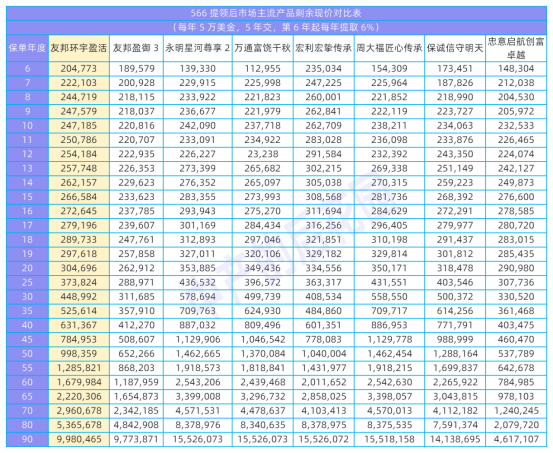This screenshot has height=453, width=553.
Task: Click the 友邦环宇盈活 column header
Action: (x=79, y=48)
